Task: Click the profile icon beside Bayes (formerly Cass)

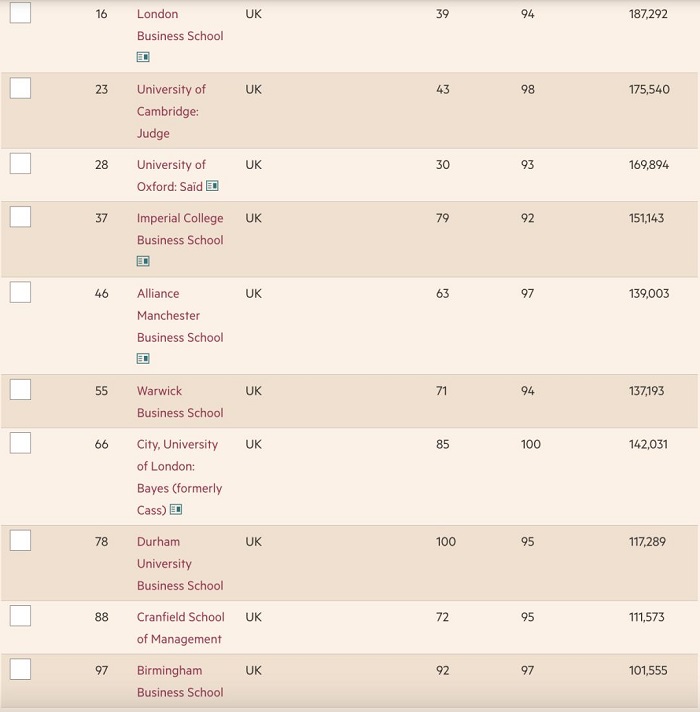Action: click(176, 510)
